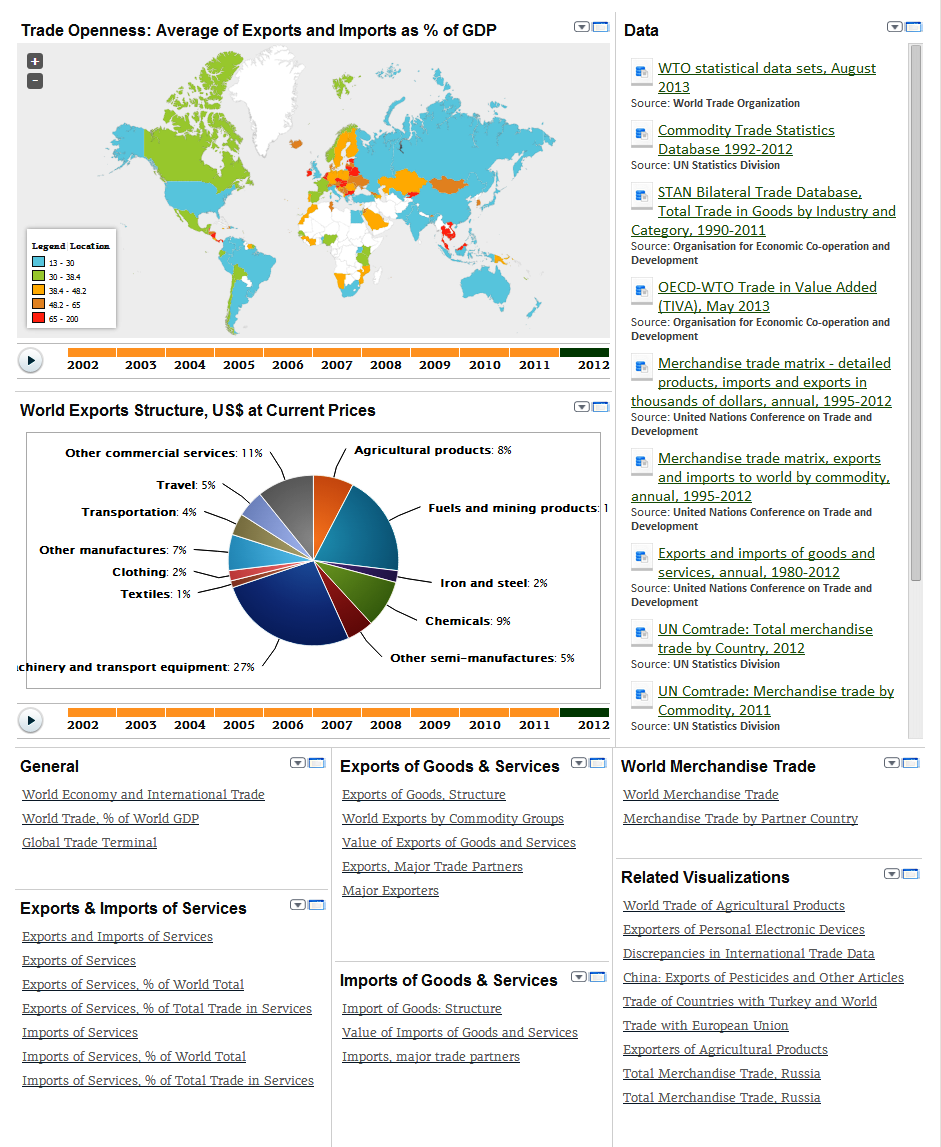The height and width of the screenshot is (1147, 941).
Task: Expand Exports & Imports of Services panel menu
Action: pyautogui.click(x=298, y=905)
